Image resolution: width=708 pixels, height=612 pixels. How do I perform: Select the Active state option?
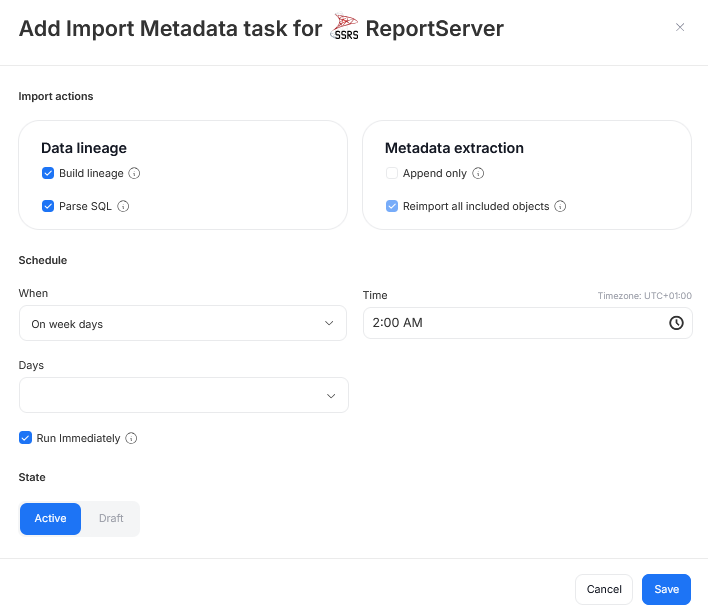50,519
